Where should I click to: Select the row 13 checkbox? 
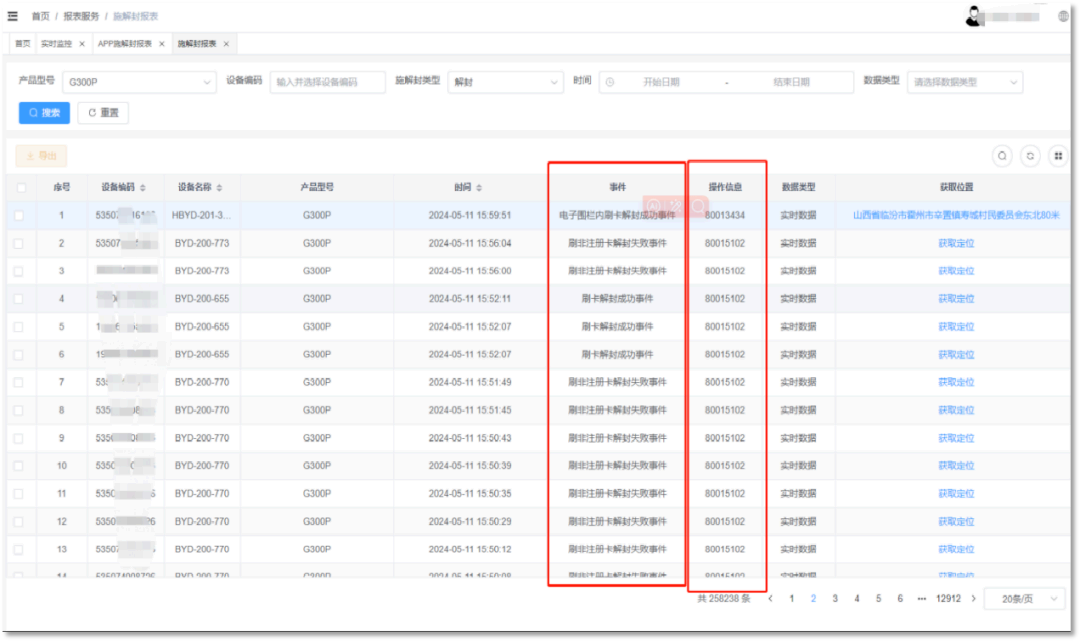(x=19, y=549)
